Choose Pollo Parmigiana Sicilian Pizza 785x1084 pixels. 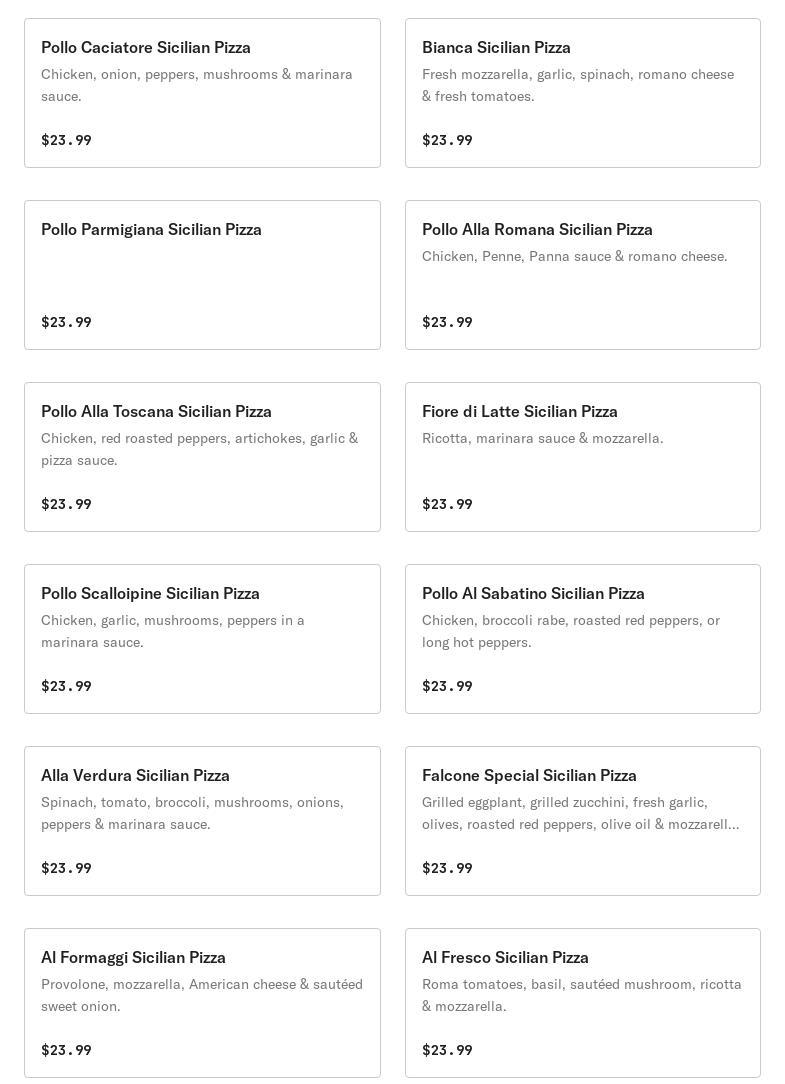click(151, 230)
